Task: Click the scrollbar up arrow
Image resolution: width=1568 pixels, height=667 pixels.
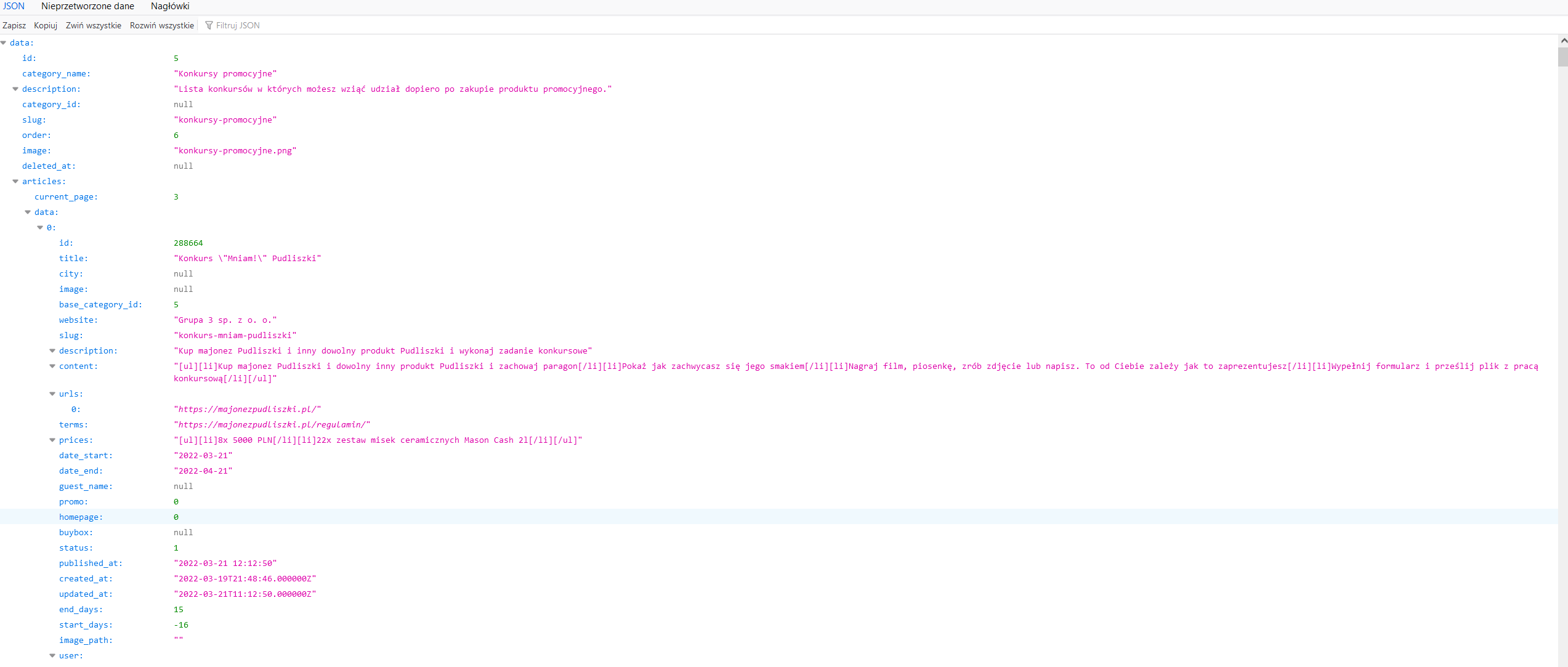Action: tap(1563, 40)
